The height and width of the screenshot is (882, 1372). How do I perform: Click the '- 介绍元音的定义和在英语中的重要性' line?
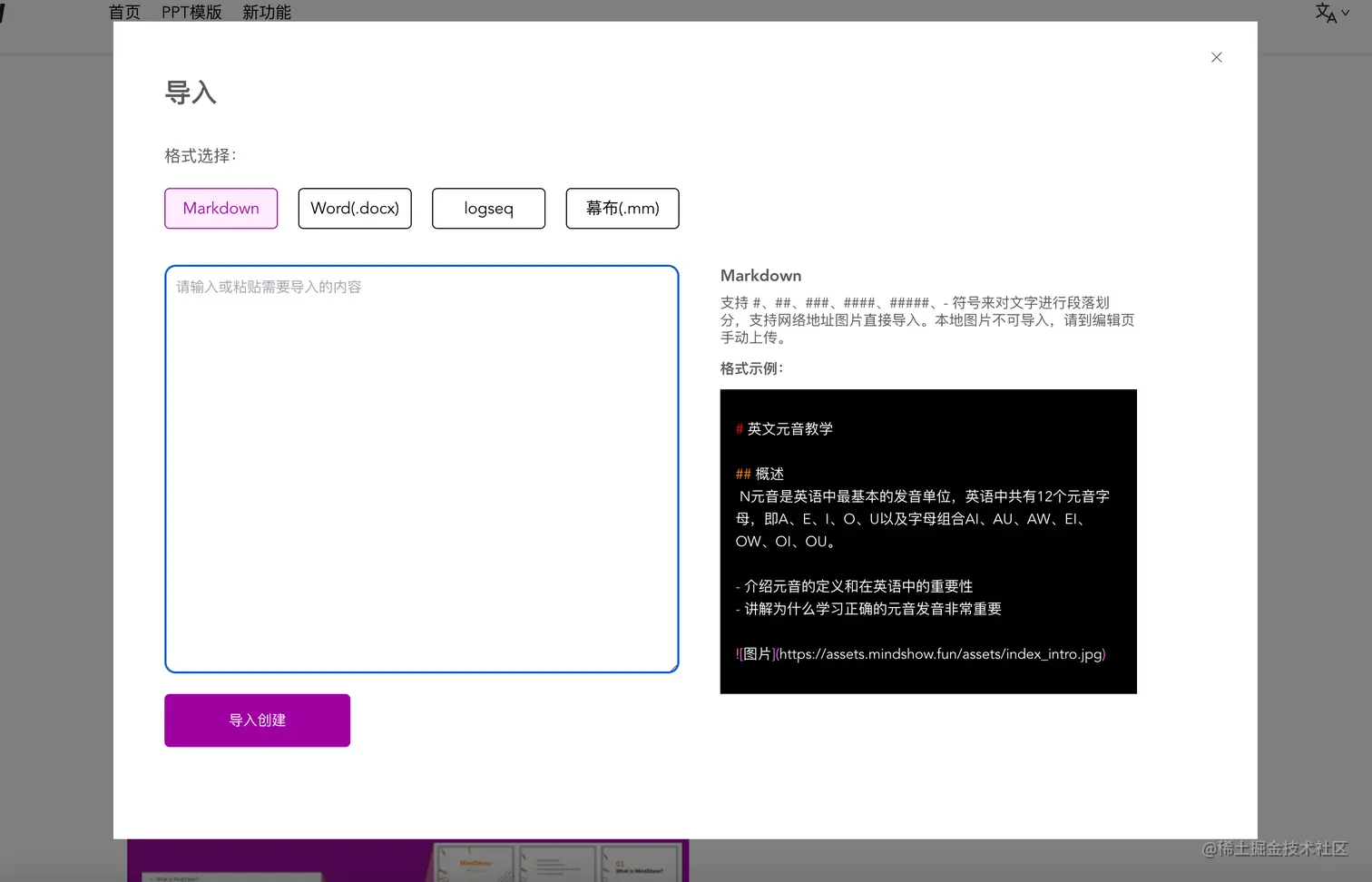pos(854,586)
